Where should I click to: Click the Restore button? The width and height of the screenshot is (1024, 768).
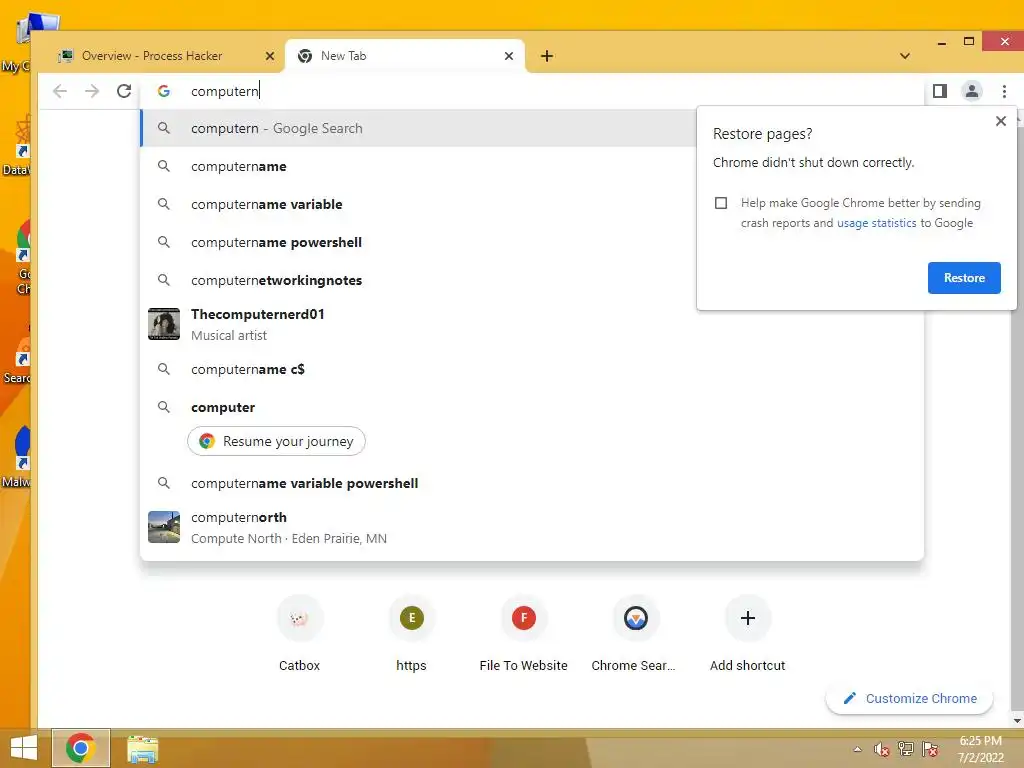[964, 278]
